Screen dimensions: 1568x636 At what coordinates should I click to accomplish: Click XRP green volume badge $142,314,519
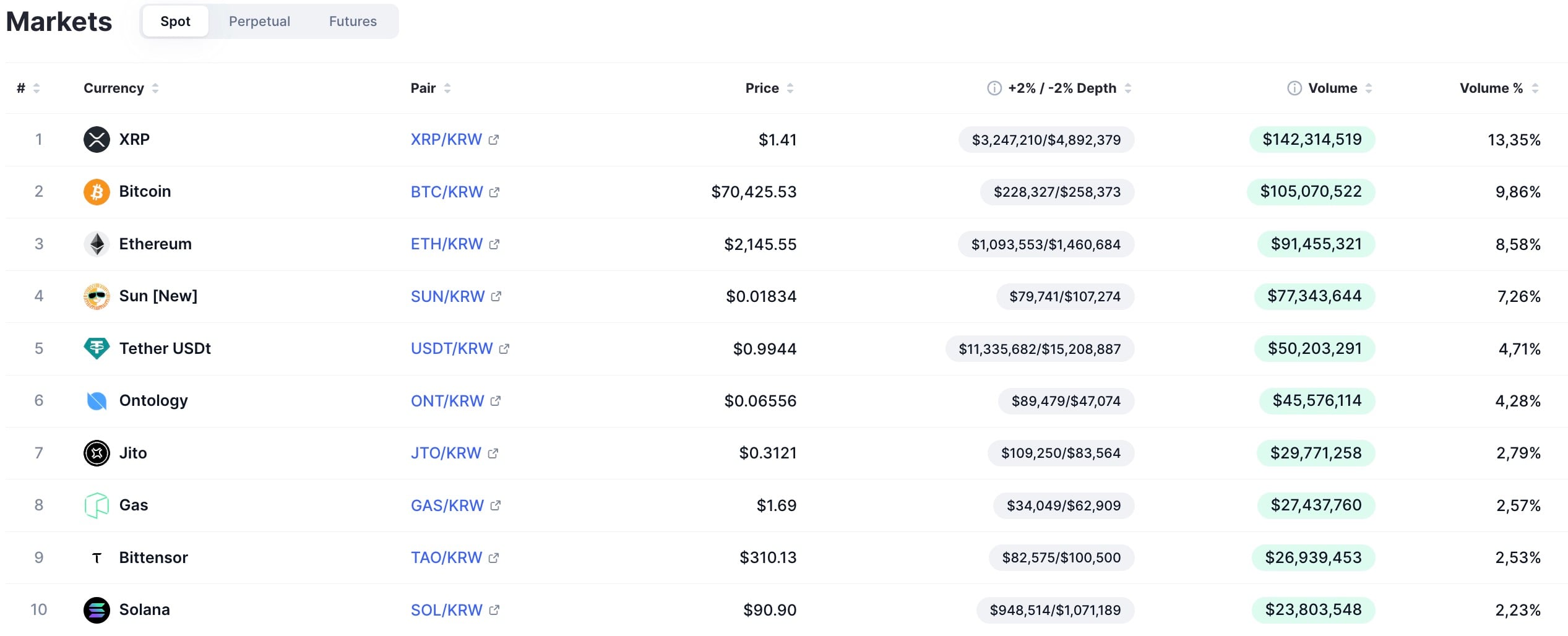tap(1312, 139)
